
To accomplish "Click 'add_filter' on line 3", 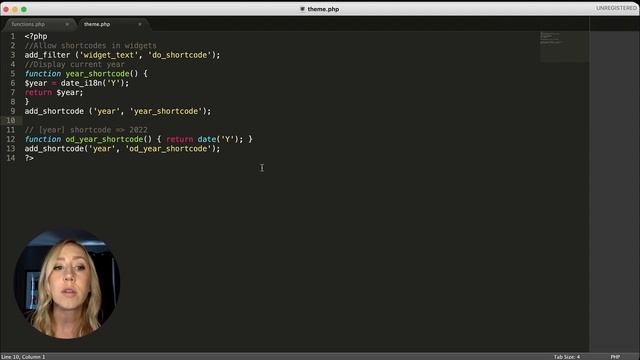I will click(x=47, y=55).
